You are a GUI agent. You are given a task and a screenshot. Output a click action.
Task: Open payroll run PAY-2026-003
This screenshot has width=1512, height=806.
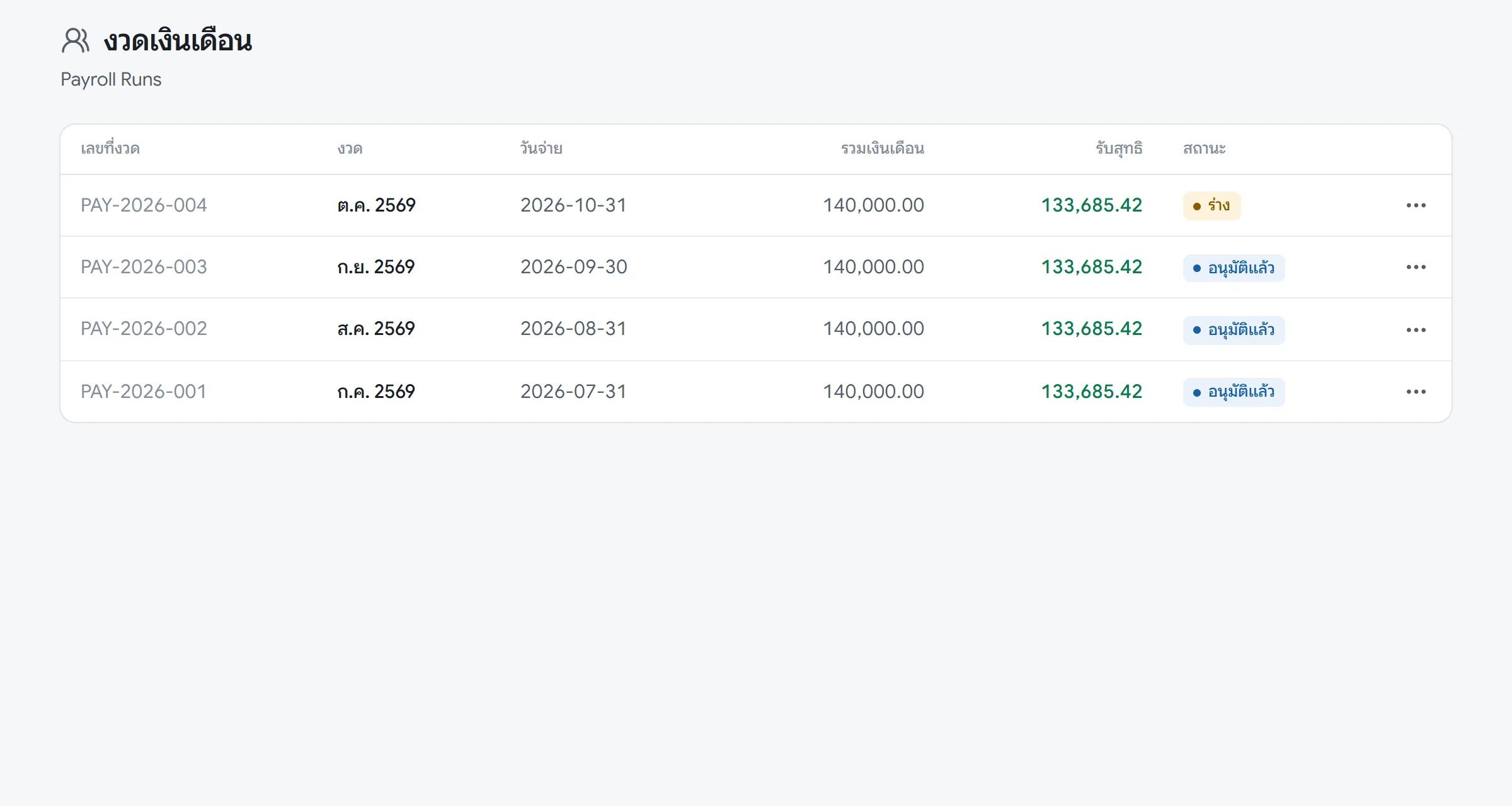[x=144, y=267]
